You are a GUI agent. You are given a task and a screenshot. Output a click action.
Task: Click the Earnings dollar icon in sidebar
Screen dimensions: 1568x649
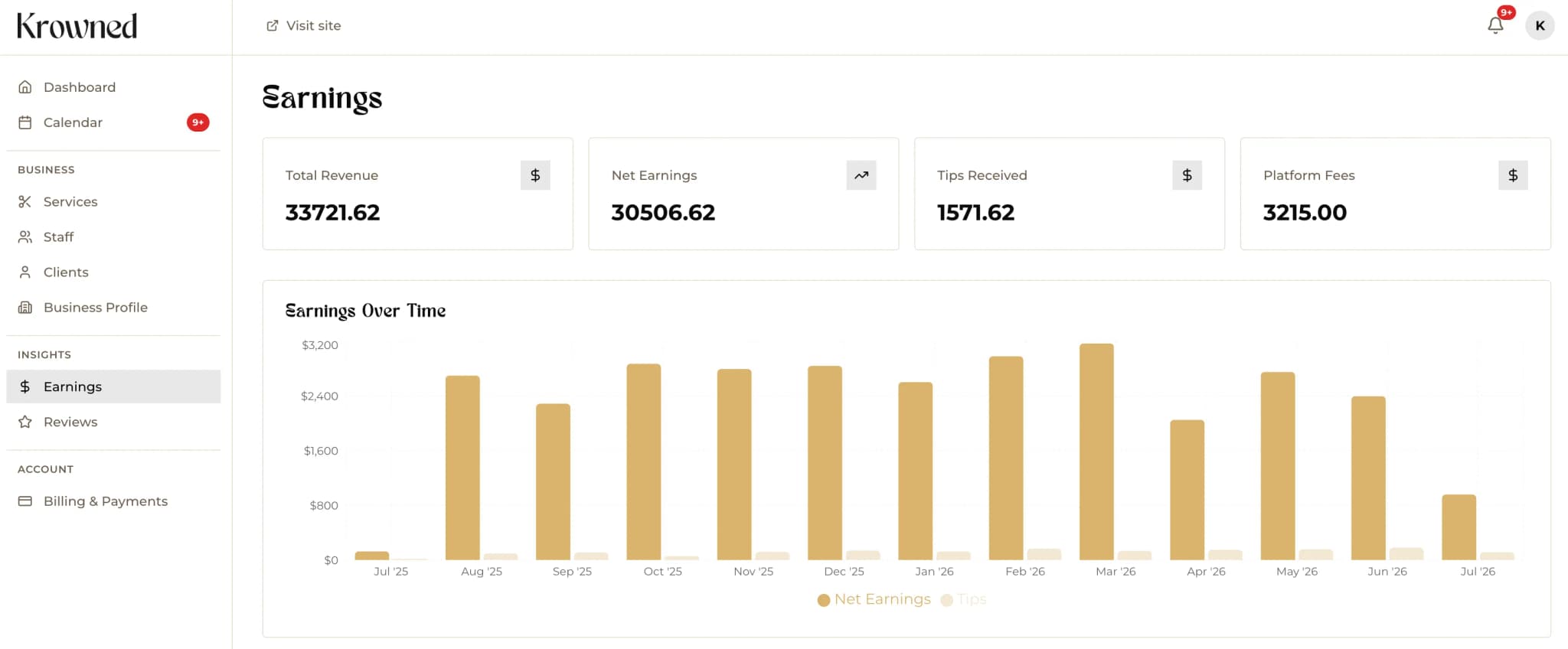coord(25,387)
